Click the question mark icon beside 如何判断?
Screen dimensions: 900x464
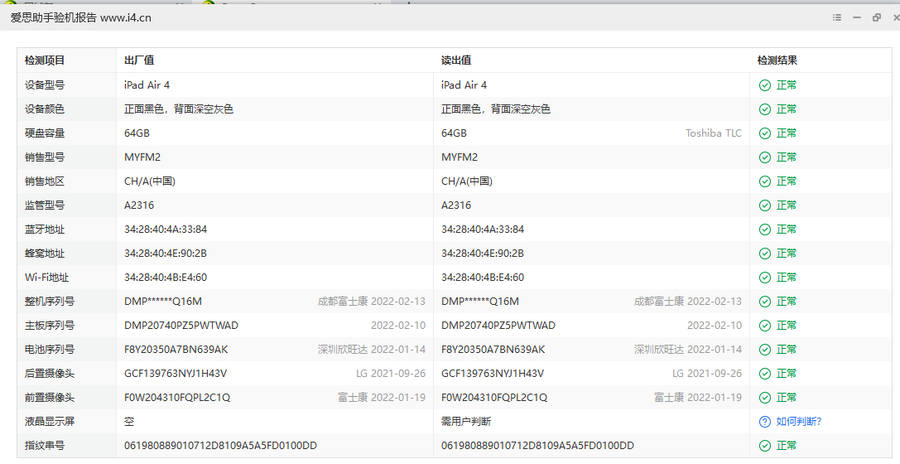[x=765, y=422]
